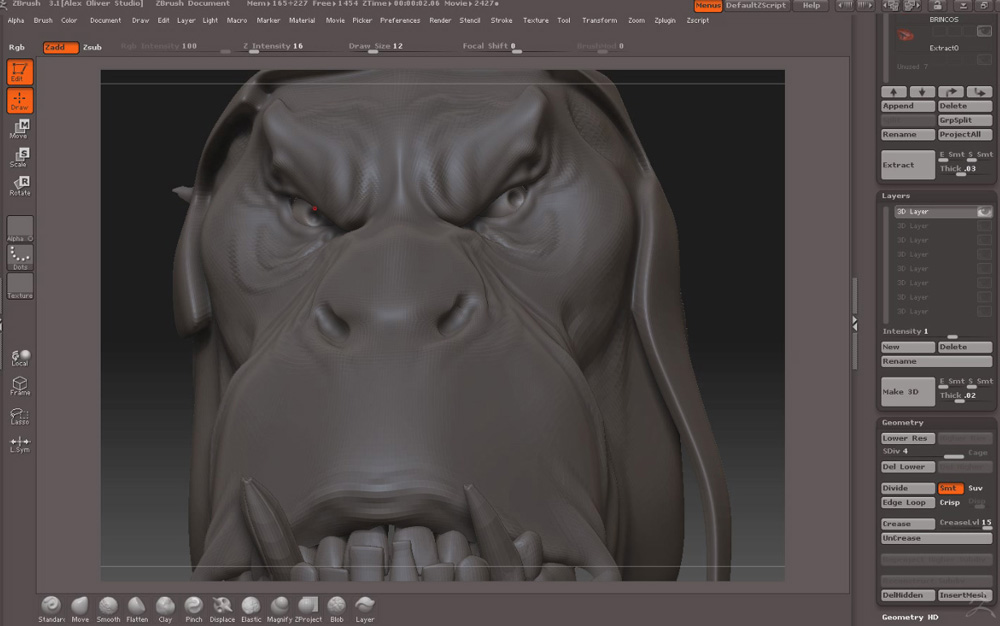Screen dimensions: 1000x626
Task: Click the ProjectAll button
Action: tap(965, 135)
